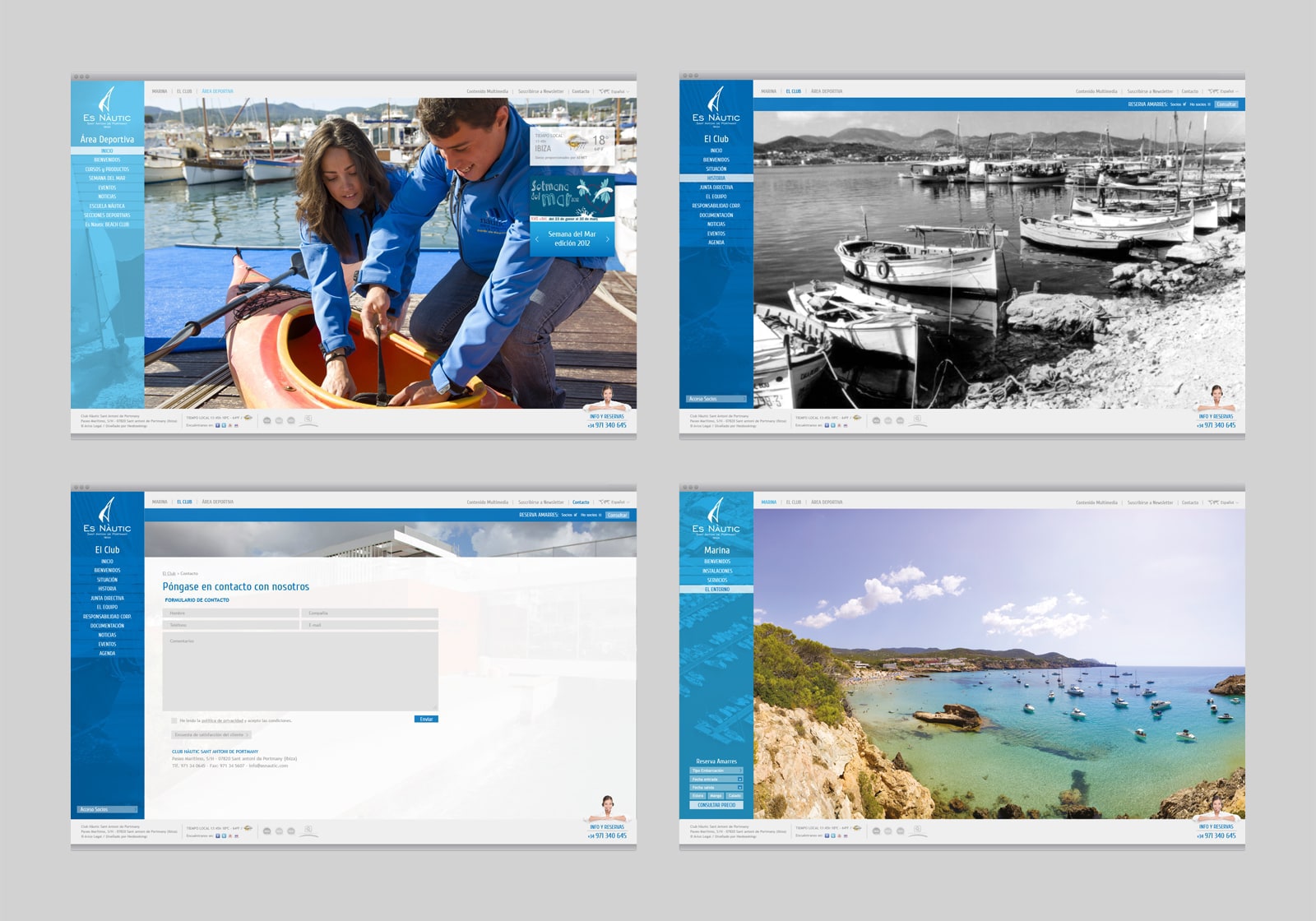Image resolution: width=1316 pixels, height=921 pixels.
Task: Click Es Nàutic sail logo above Área Deportiva
Action: click(x=107, y=101)
